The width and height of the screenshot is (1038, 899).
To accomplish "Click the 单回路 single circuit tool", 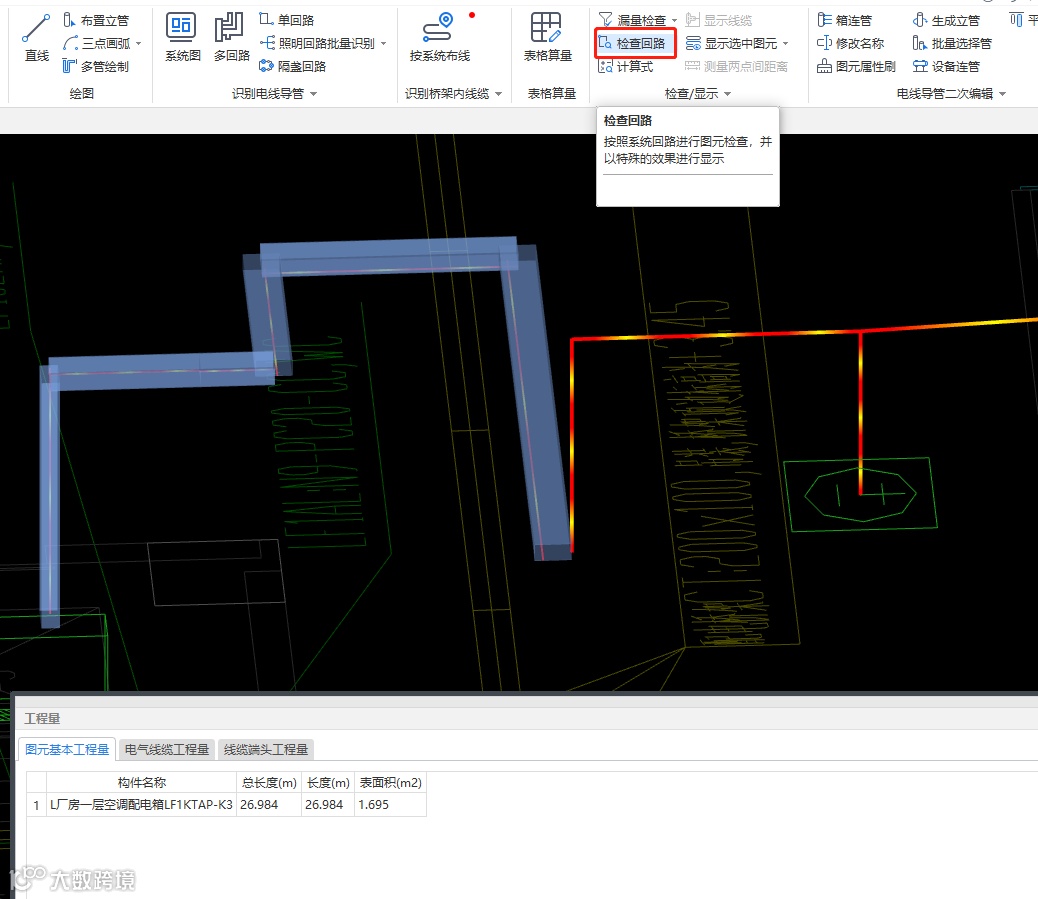I will pyautogui.click(x=286, y=21).
